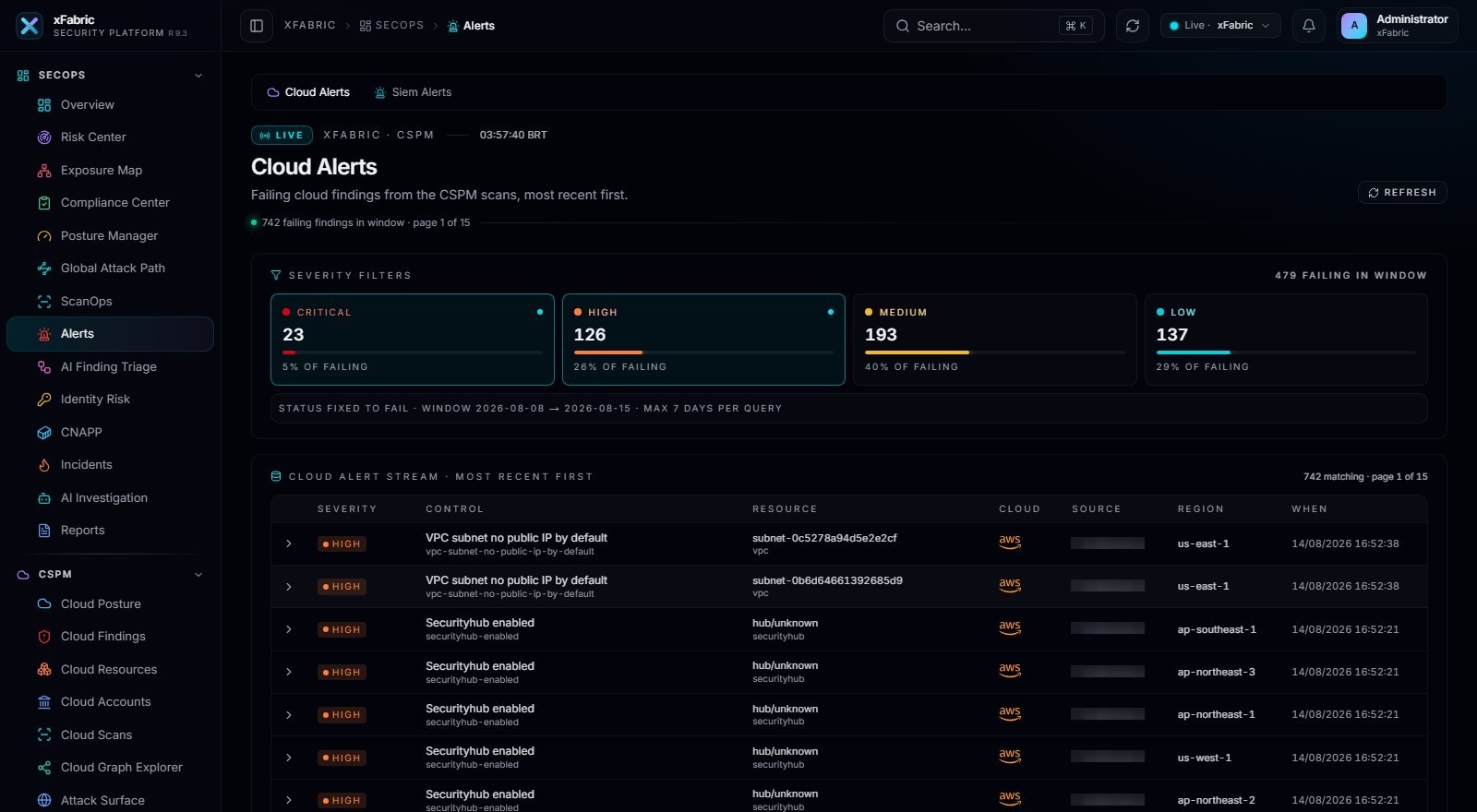
Task: Open the Overview sidebar icon
Action: point(43,105)
